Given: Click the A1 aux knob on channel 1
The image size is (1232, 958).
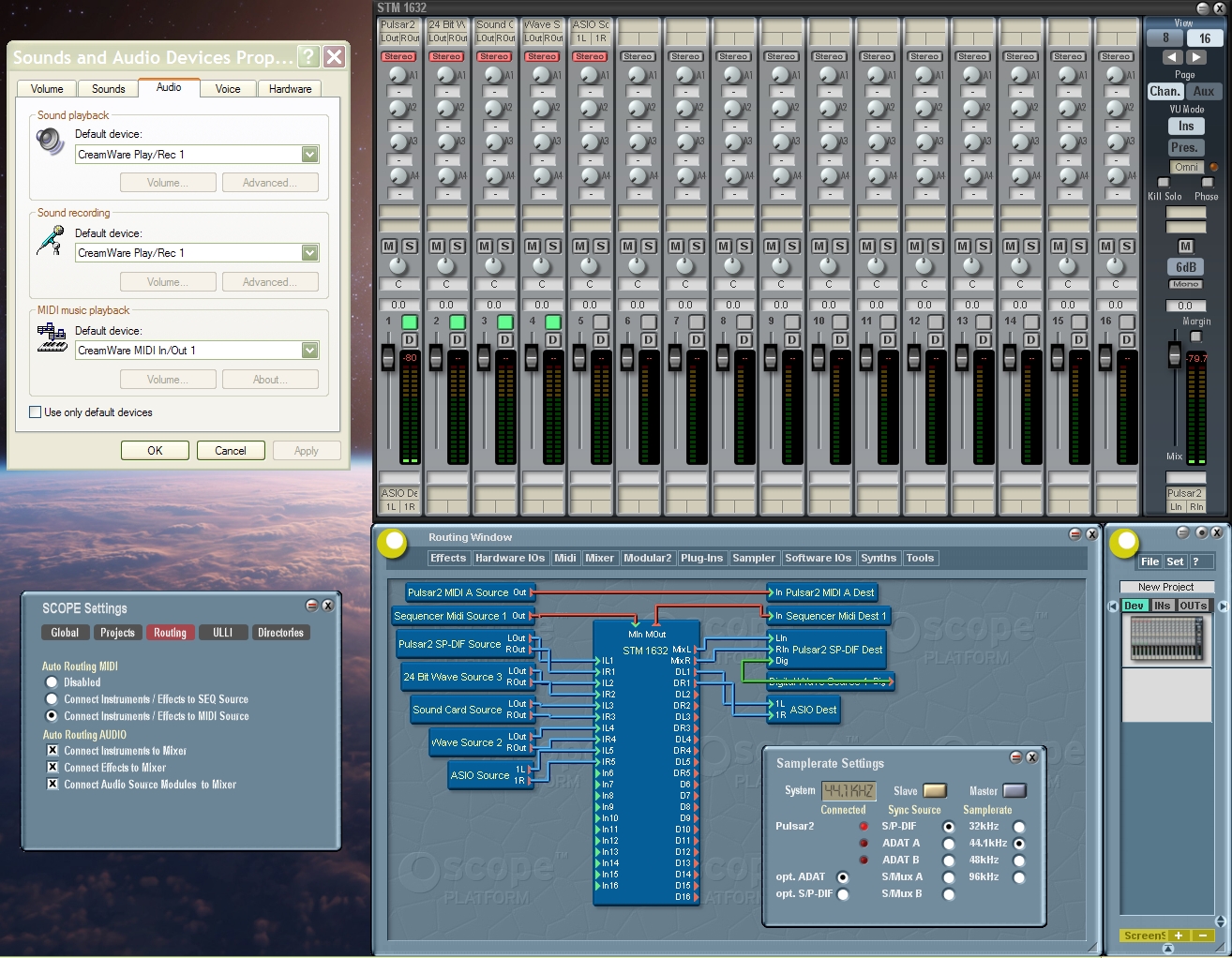Looking at the screenshot, I should coord(398,75).
